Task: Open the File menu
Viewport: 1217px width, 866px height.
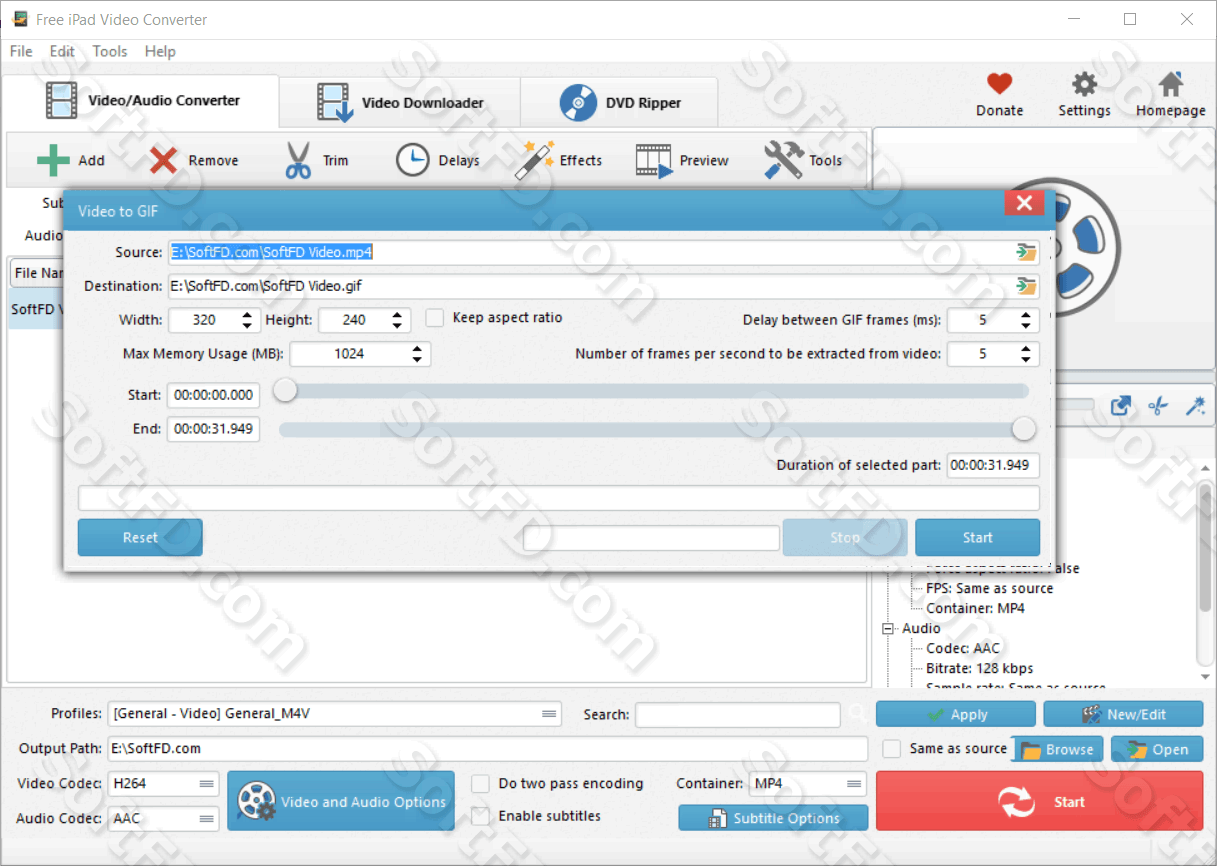Action: click(x=21, y=51)
